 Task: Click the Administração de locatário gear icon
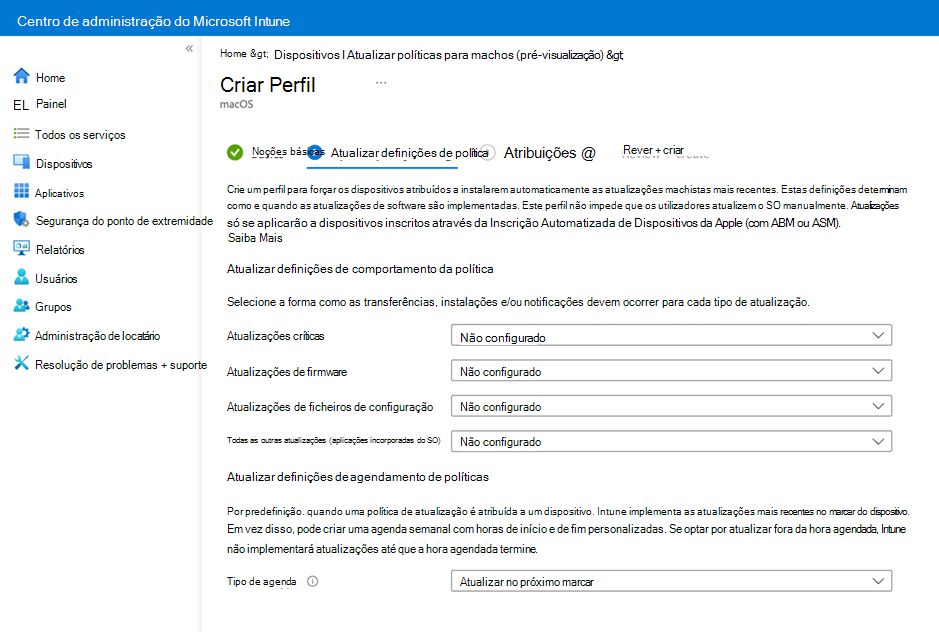click(22, 334)
